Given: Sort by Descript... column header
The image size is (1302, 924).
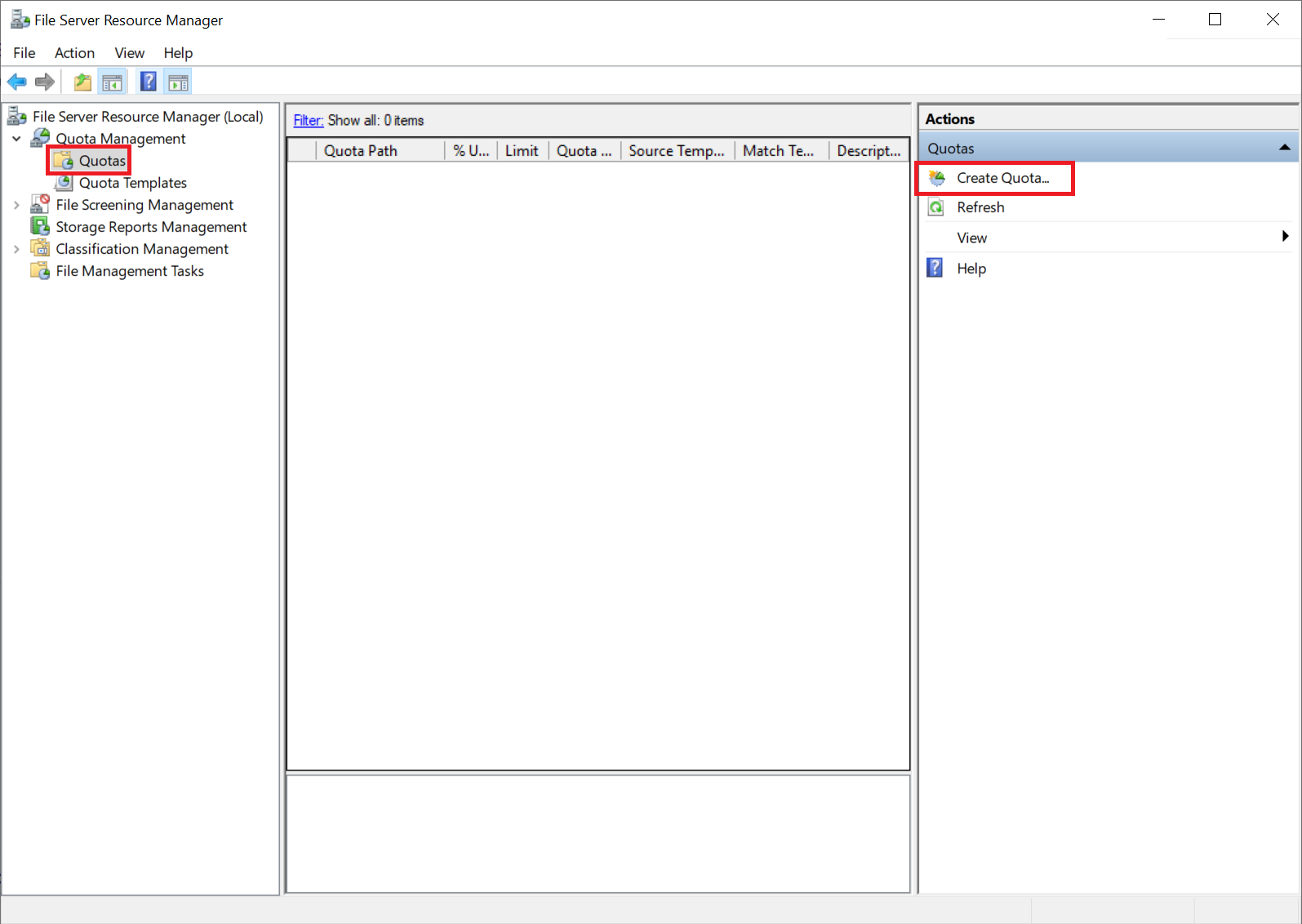Looking at the screenshot, I should 869,150.
